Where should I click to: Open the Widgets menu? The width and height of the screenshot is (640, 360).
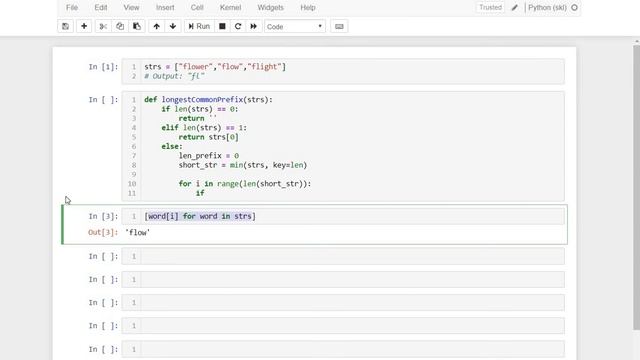coord(270,7)
